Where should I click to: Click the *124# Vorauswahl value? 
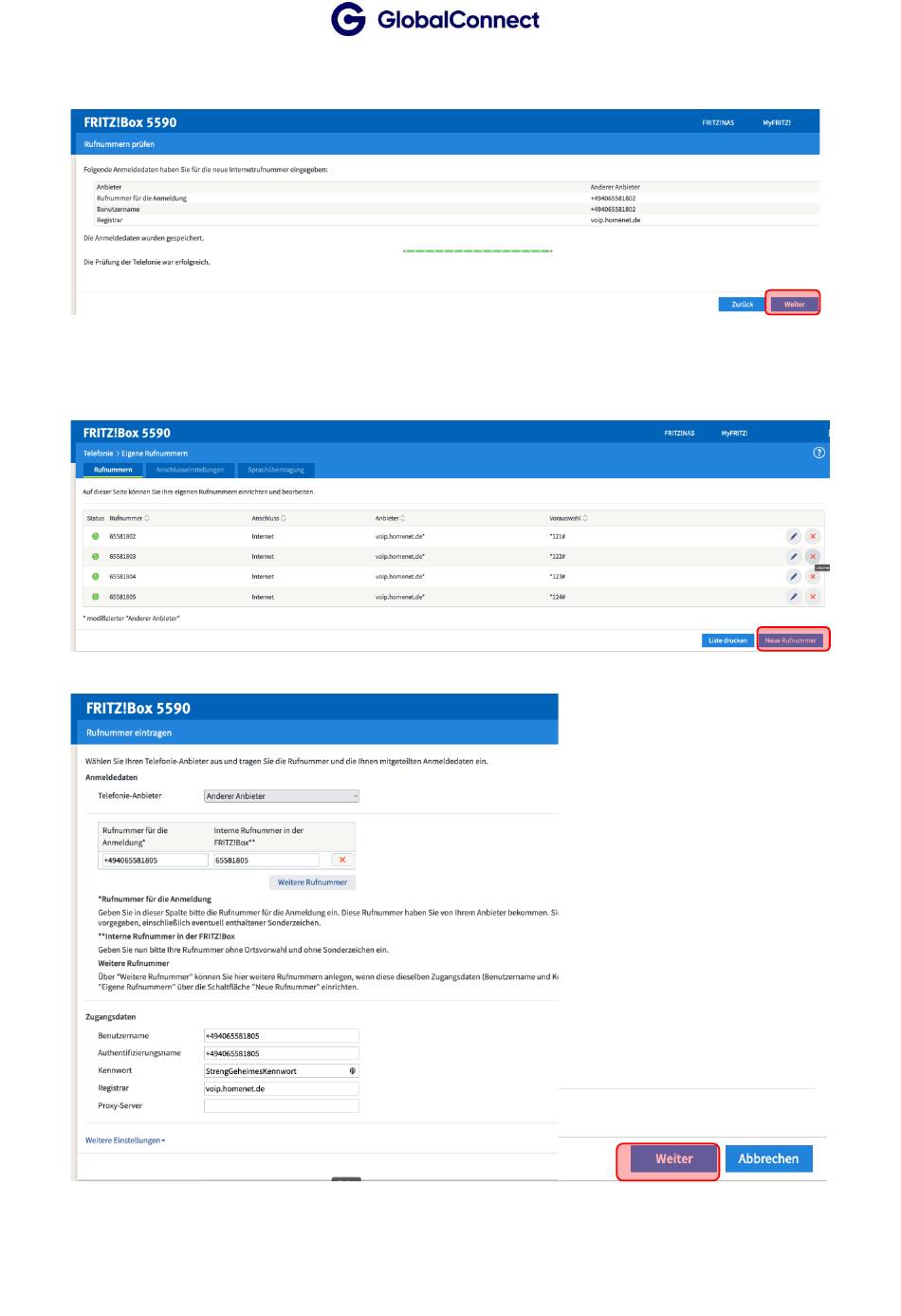click(x=558, y=597)
